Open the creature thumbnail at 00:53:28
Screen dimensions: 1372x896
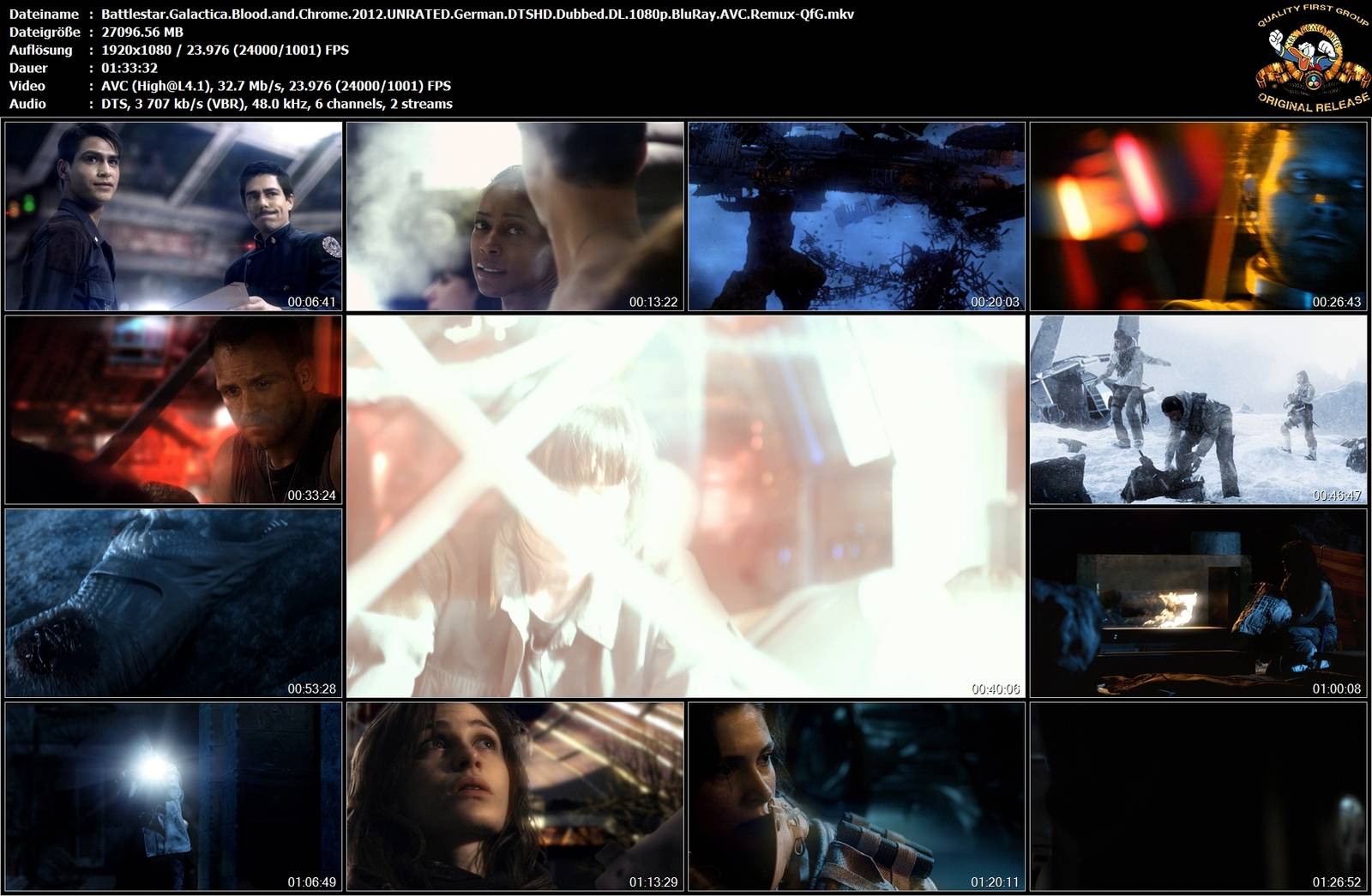[x=173, y=603]
